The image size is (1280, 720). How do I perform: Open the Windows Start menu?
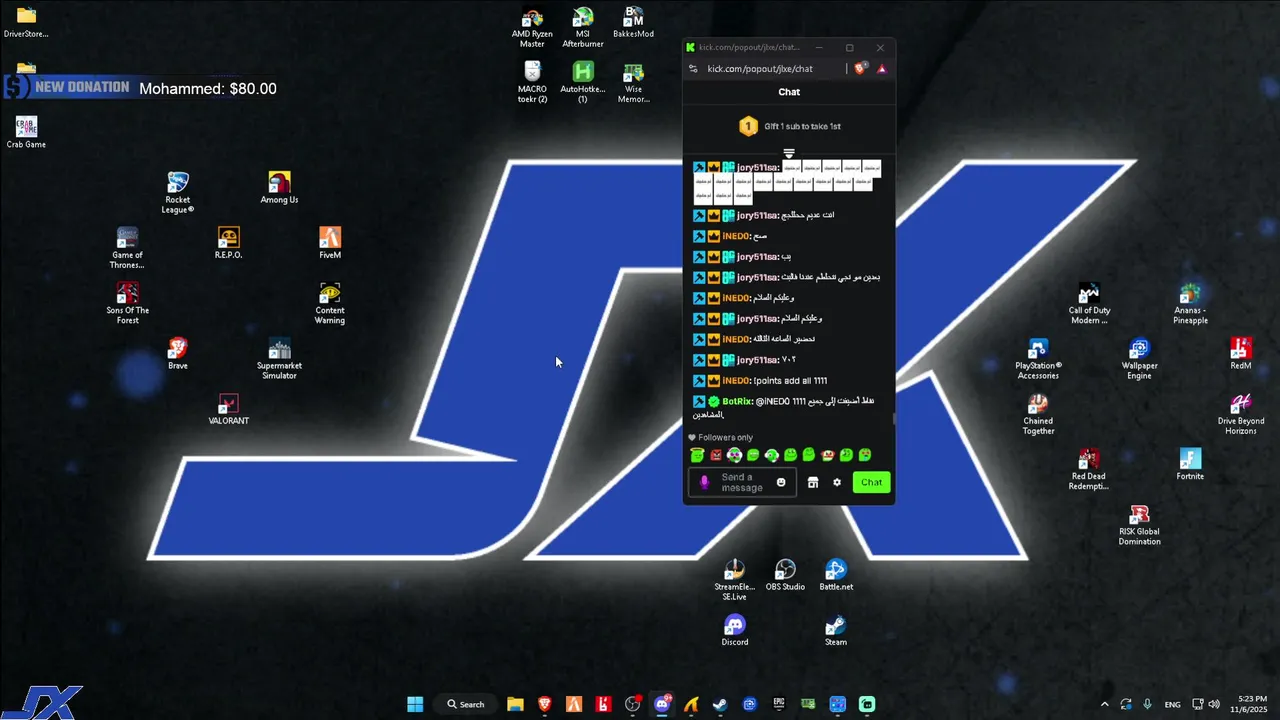point(415,704)
